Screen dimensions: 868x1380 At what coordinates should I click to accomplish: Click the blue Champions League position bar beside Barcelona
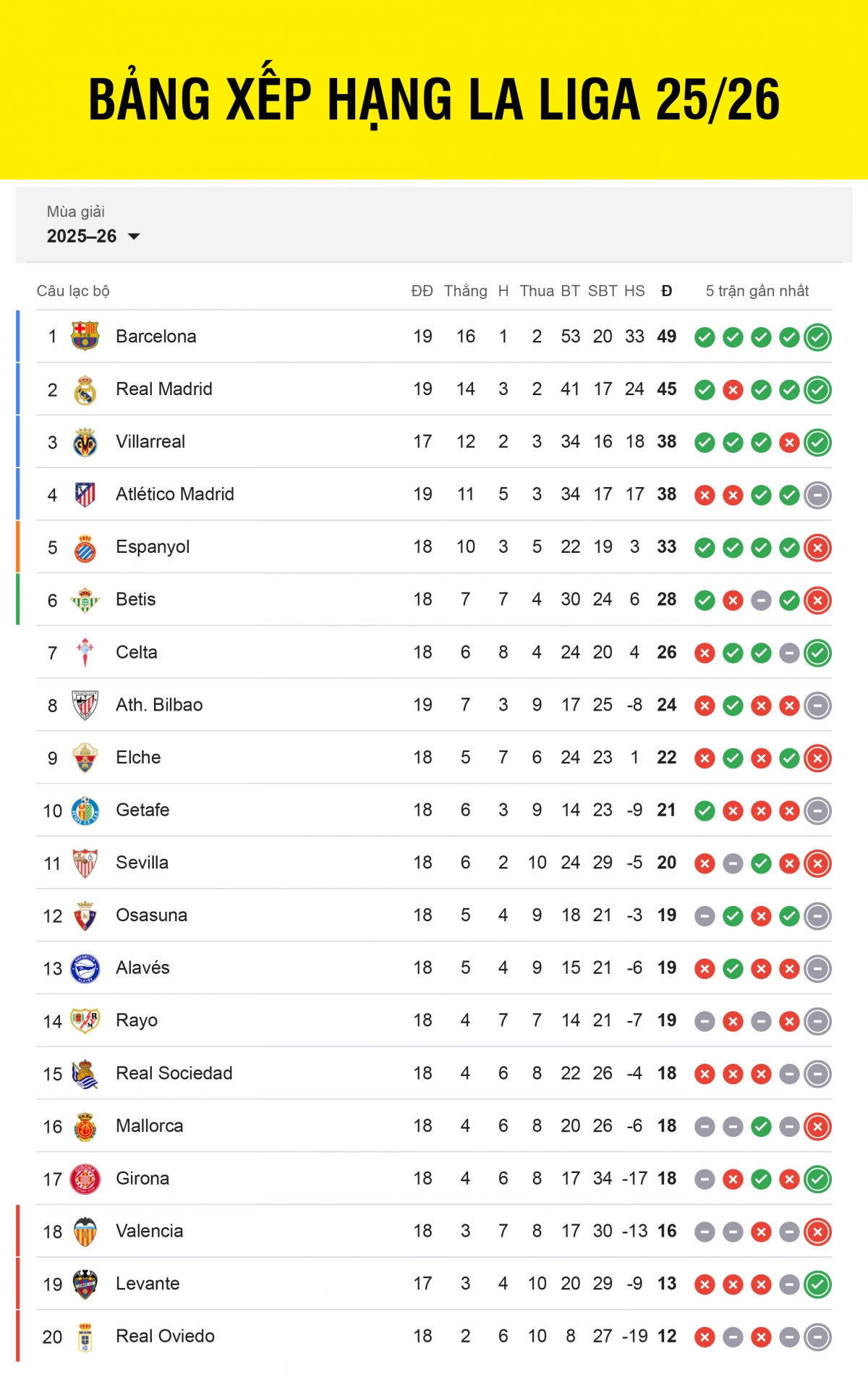tap(19, 335)
